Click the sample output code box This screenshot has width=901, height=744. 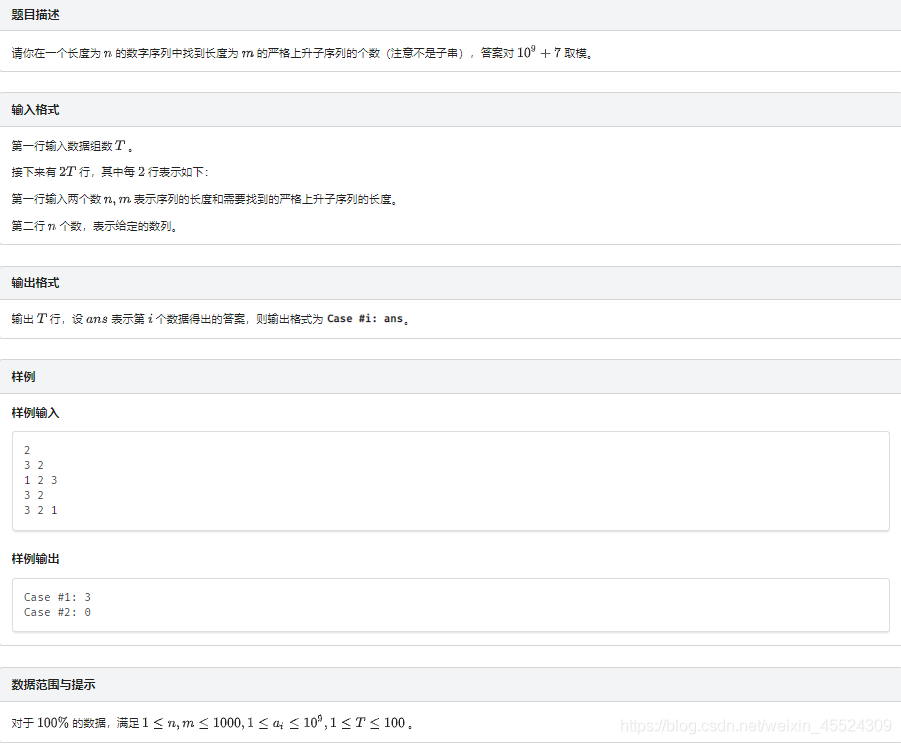point(450,605)
